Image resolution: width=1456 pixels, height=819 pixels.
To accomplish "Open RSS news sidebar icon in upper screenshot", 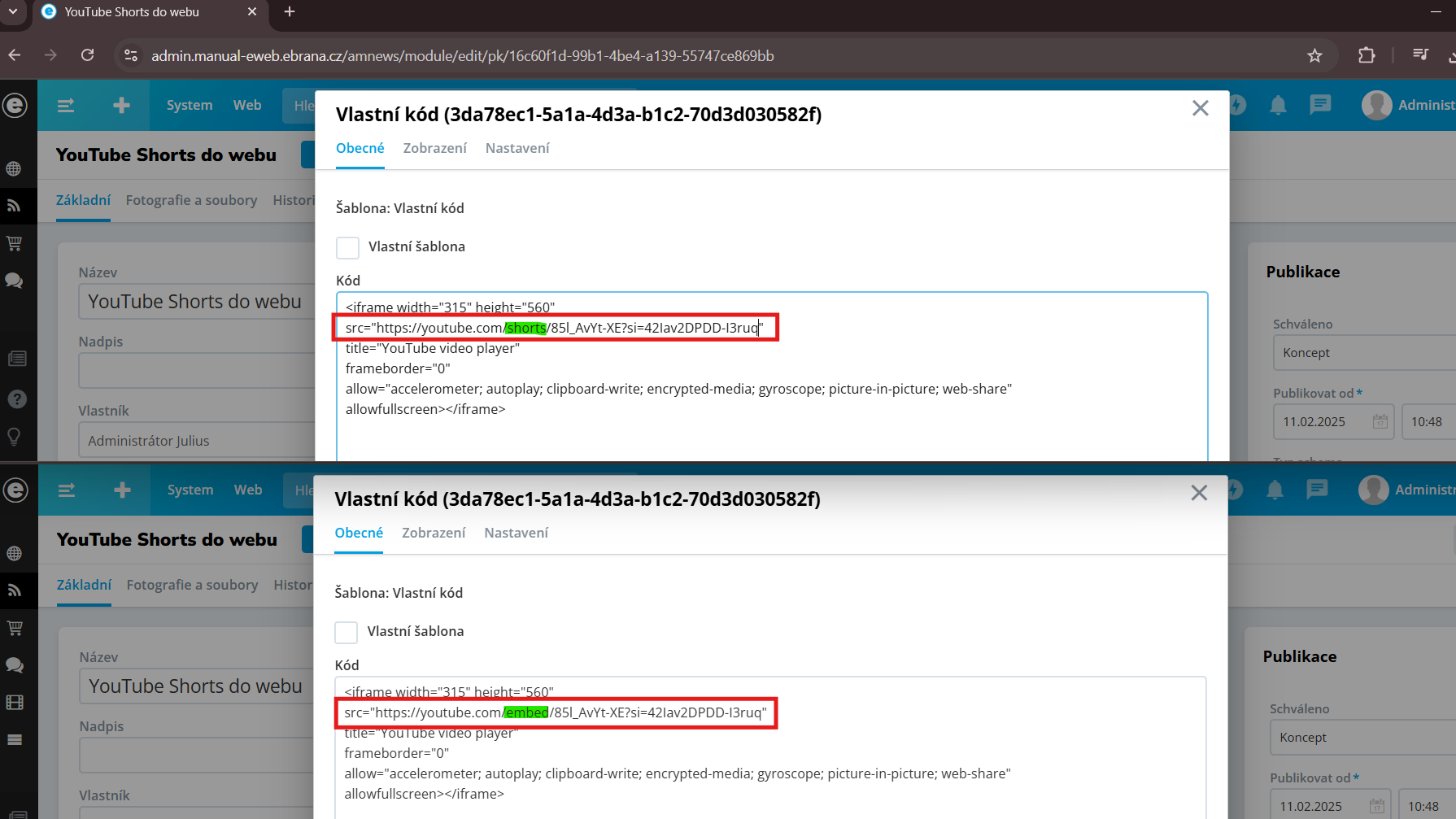I will 14,206.
